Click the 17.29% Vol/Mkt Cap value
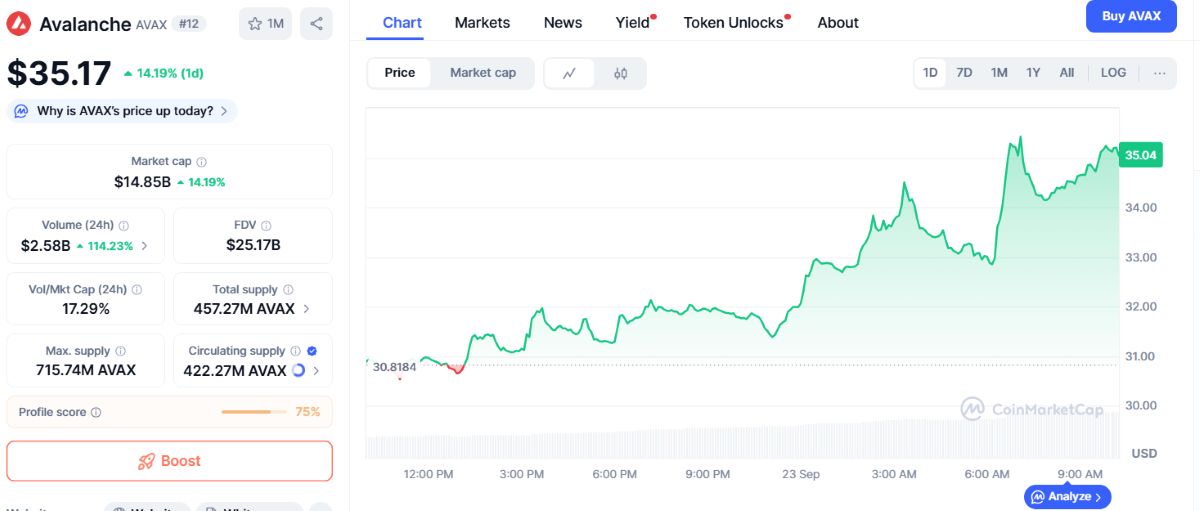The height and width of the screenshot is (511, 1200). (x=86, y=309)
